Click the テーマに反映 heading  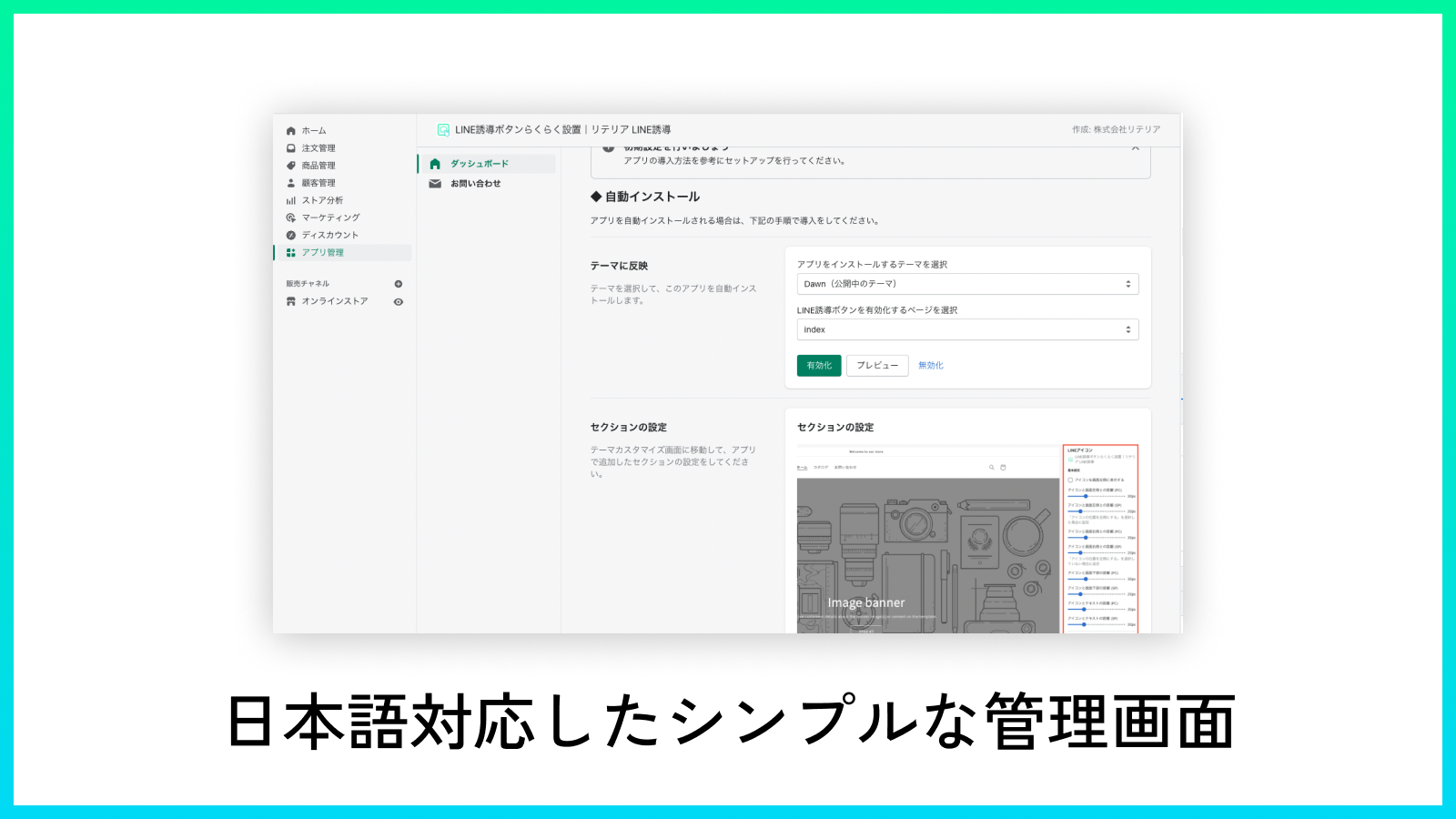click(619, 266)
